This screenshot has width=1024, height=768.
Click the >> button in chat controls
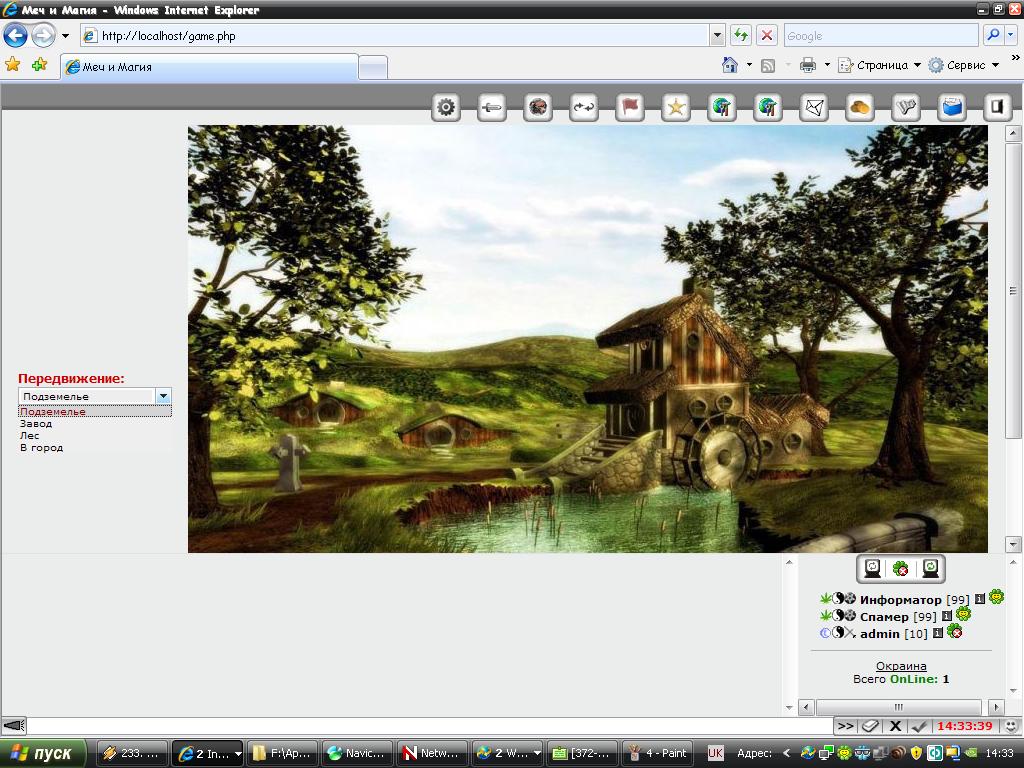pos(846,726)
